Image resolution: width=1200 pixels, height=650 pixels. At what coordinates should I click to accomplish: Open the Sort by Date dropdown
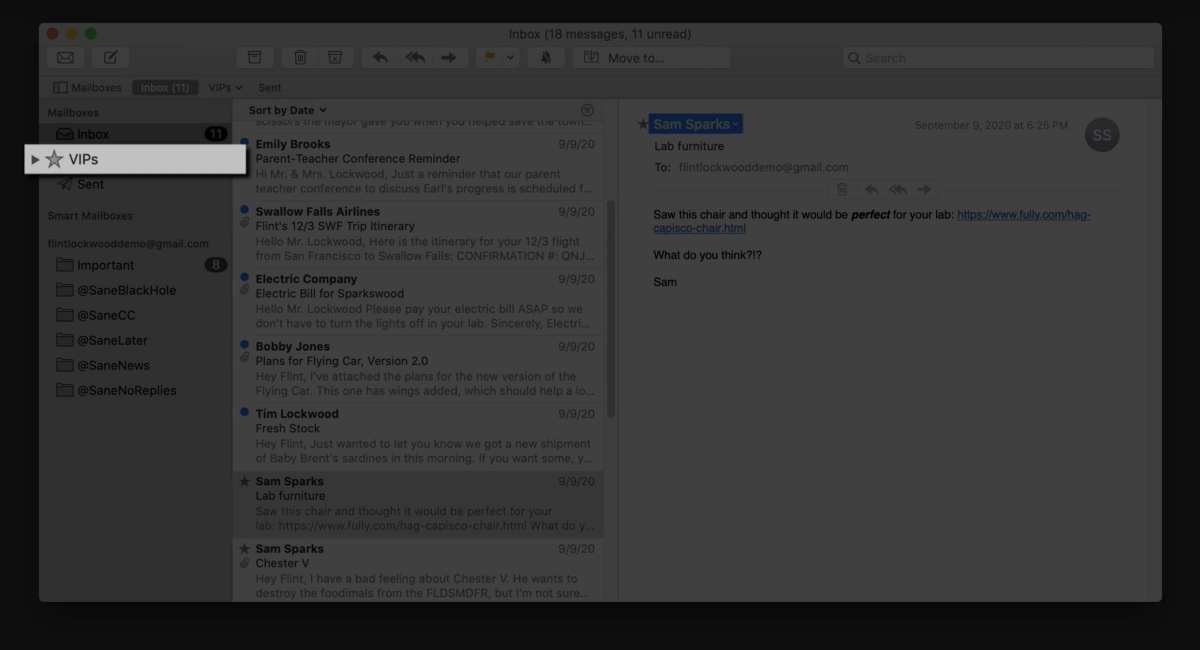tap(288, 110)
